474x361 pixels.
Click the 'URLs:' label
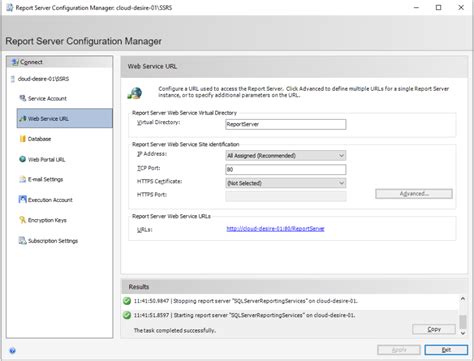pos(145,230)
